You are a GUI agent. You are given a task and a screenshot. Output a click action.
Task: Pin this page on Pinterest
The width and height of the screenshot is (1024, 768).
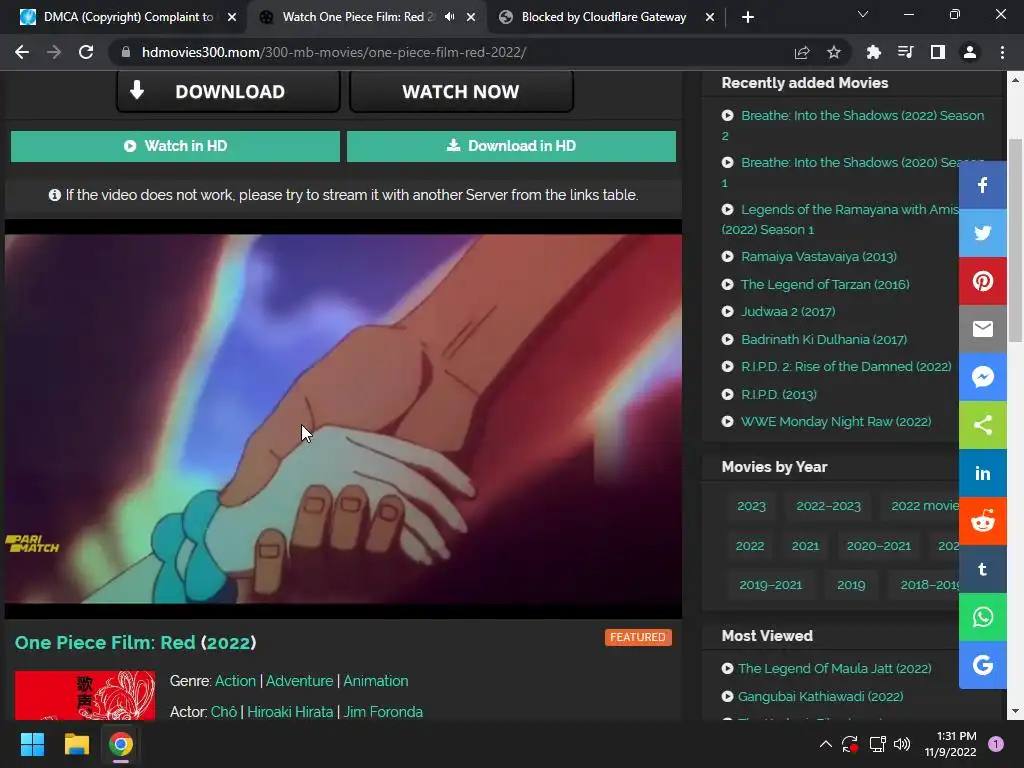982,281
